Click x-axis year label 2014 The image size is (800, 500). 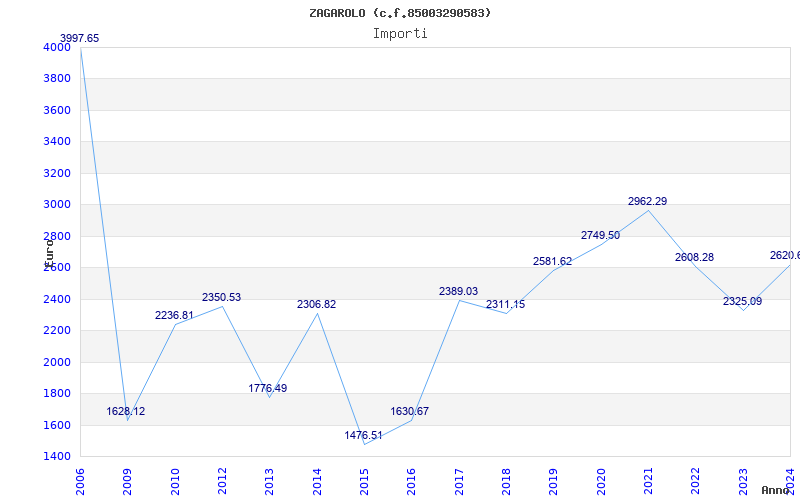317,481
